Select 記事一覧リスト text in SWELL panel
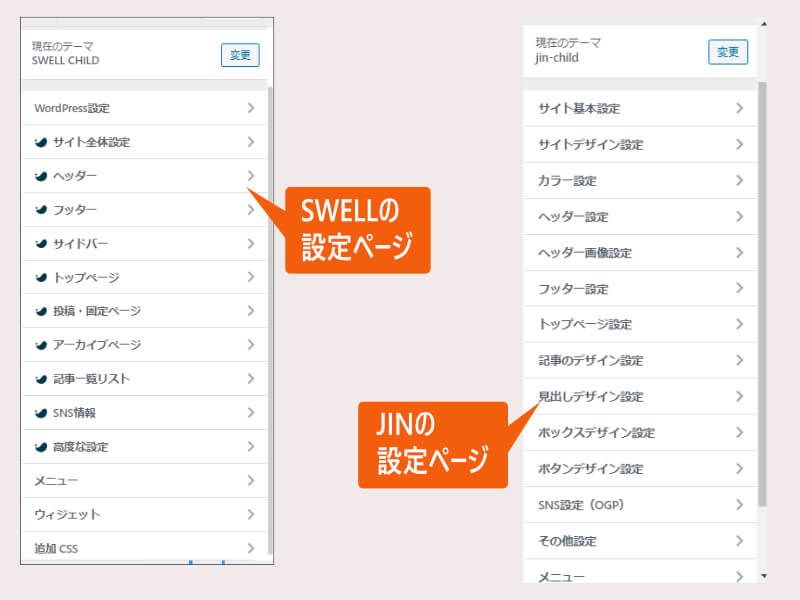The width and height of the screenshot is (800, 600). point(91,379)
